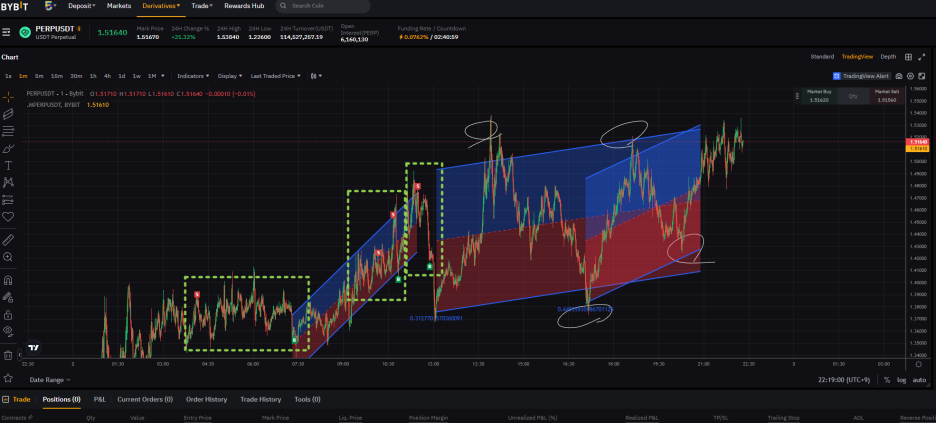
Task: Open the Order History tab
Action: pyautogui.click(x=207, y=399)
